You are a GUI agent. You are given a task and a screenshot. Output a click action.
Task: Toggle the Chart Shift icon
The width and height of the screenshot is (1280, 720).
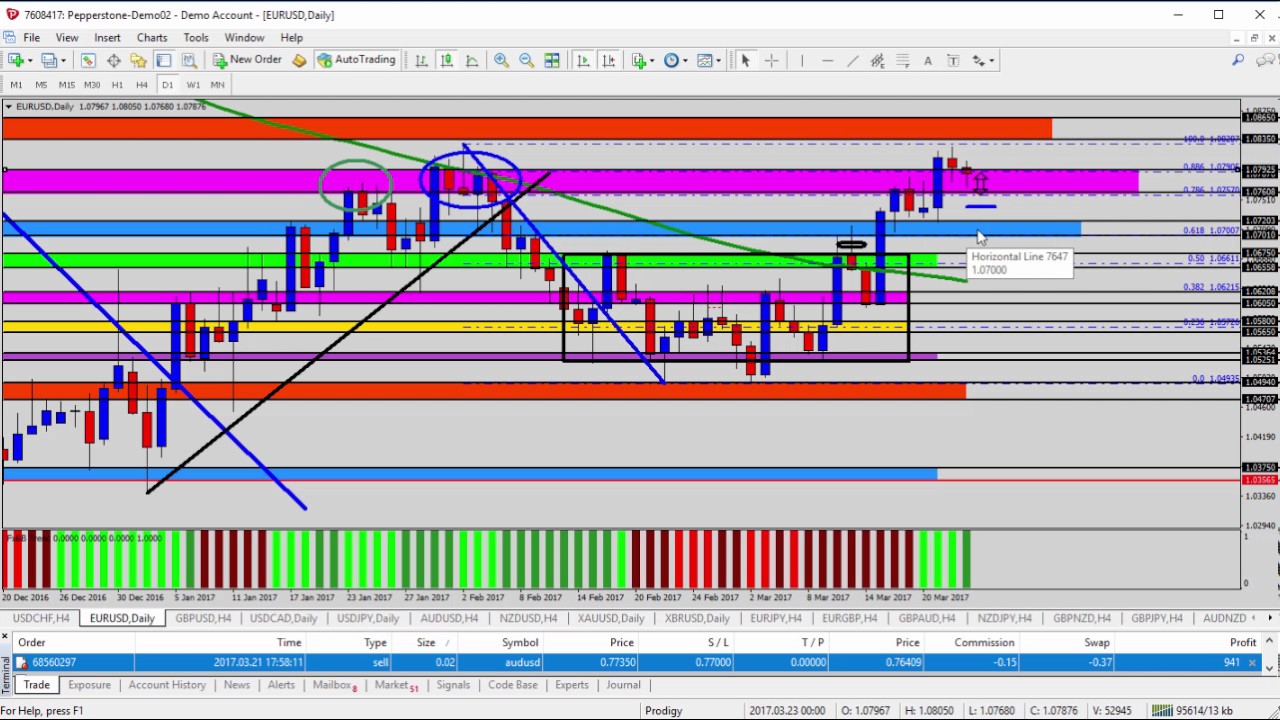tap(608, 60)
